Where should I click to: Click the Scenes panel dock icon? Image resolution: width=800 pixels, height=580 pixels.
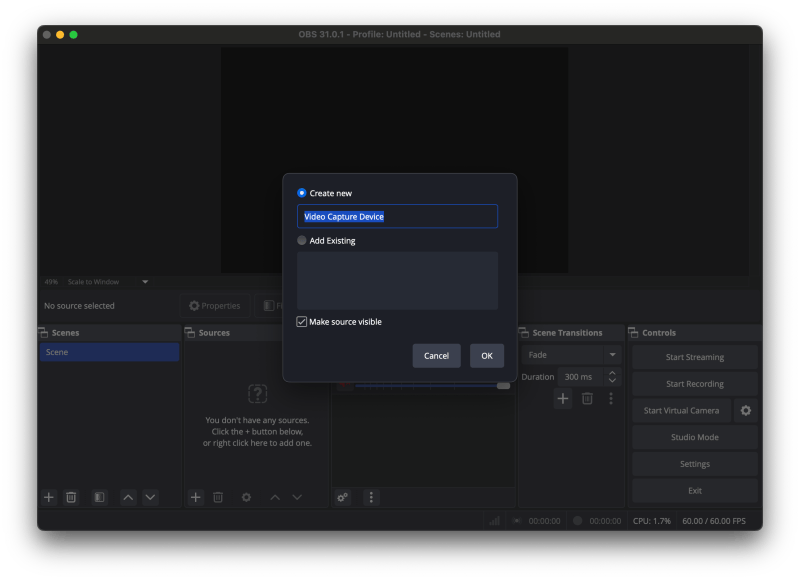click(44, 333)
